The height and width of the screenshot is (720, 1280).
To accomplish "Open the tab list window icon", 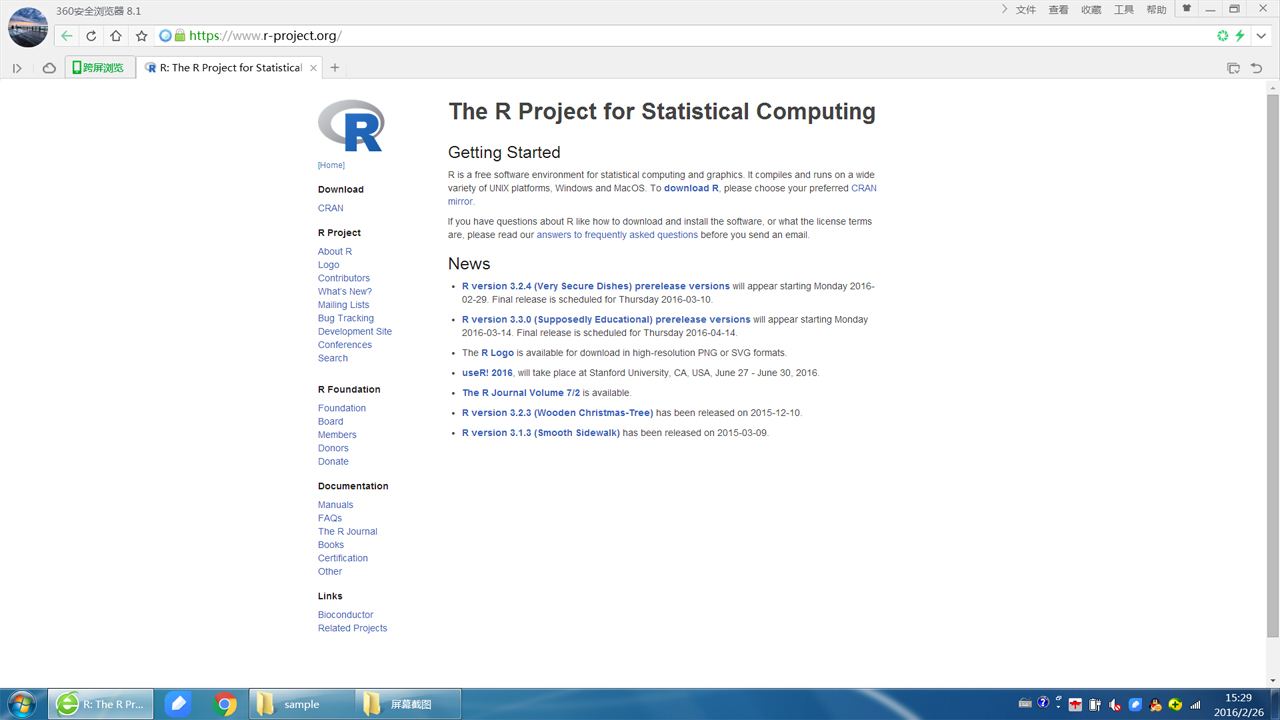I will pyautogui.click(x=1233, y=68).
